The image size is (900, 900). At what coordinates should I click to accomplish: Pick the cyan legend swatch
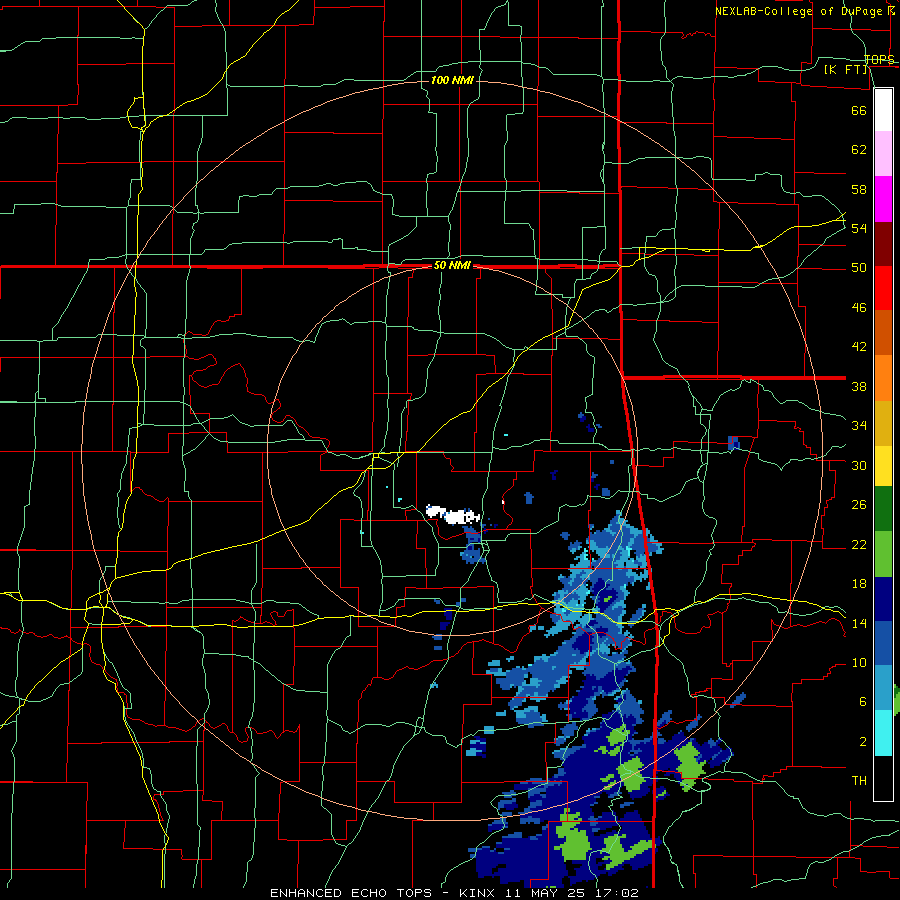click(x=883, y=733)
